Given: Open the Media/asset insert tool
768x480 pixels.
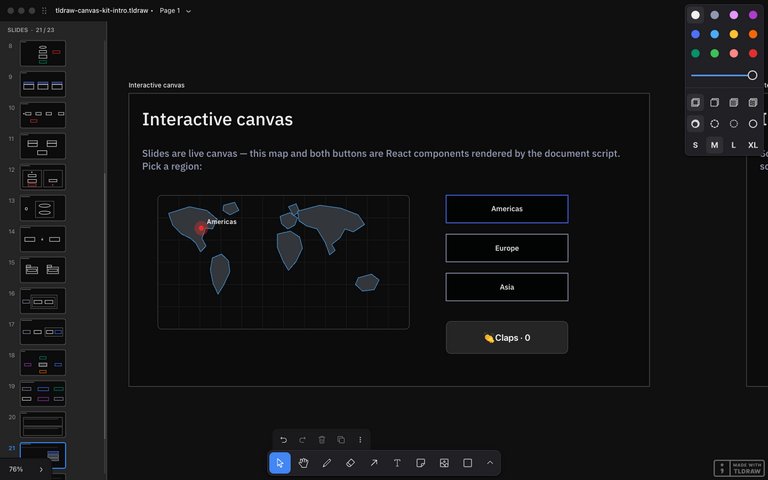Looking at the screenshot, I should pos(444,463).
